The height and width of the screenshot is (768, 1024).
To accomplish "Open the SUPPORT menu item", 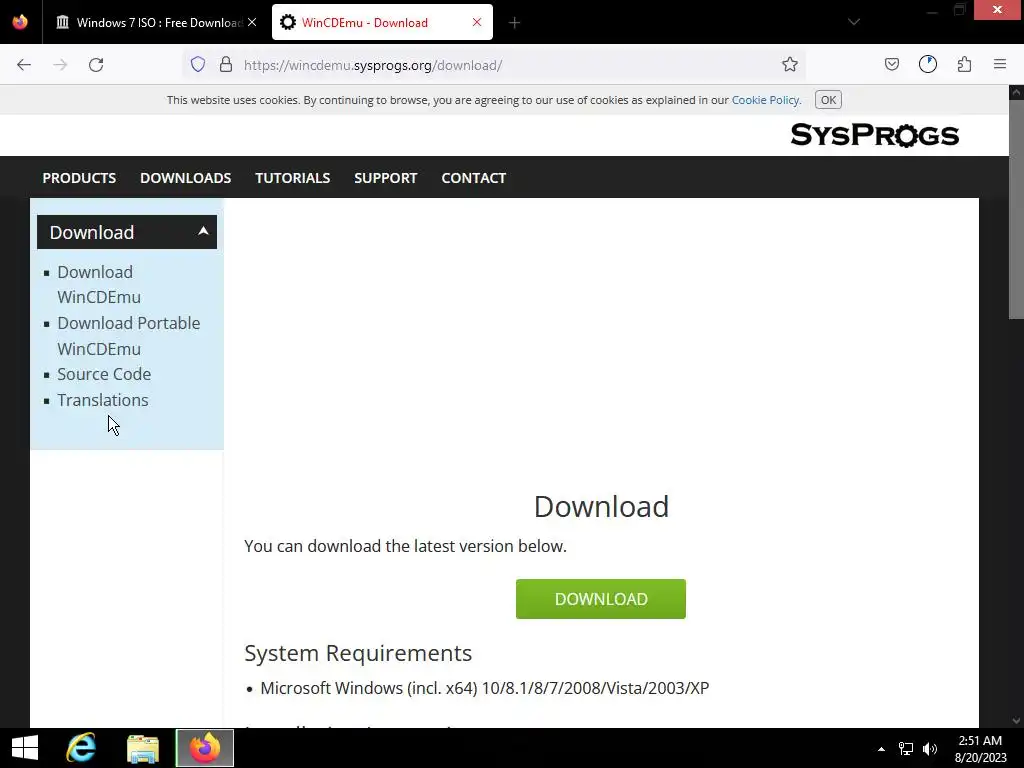I will [x=385, y=178].
